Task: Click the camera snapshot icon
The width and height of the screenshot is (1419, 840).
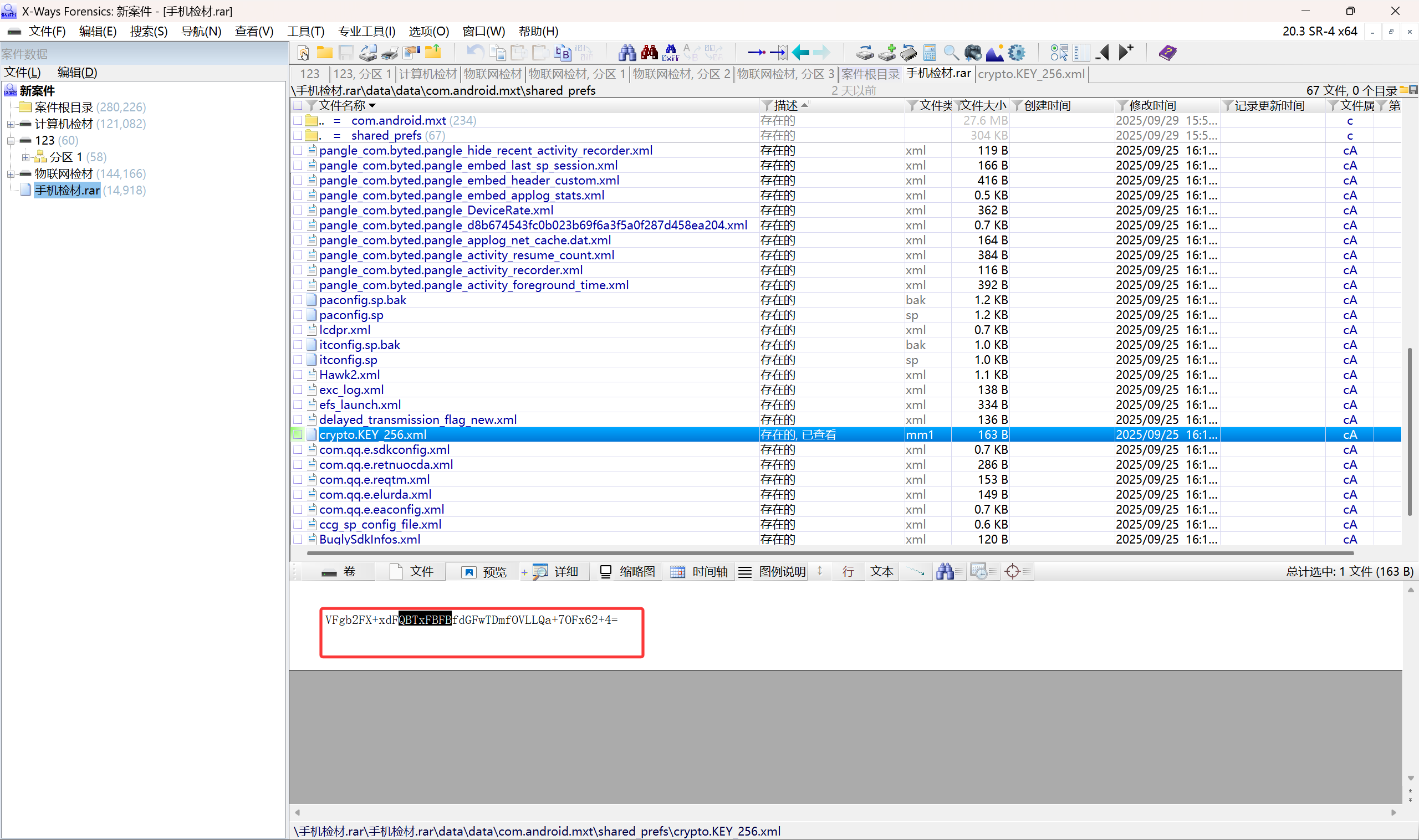Action: pyautogui.click(x=973, y=53)
